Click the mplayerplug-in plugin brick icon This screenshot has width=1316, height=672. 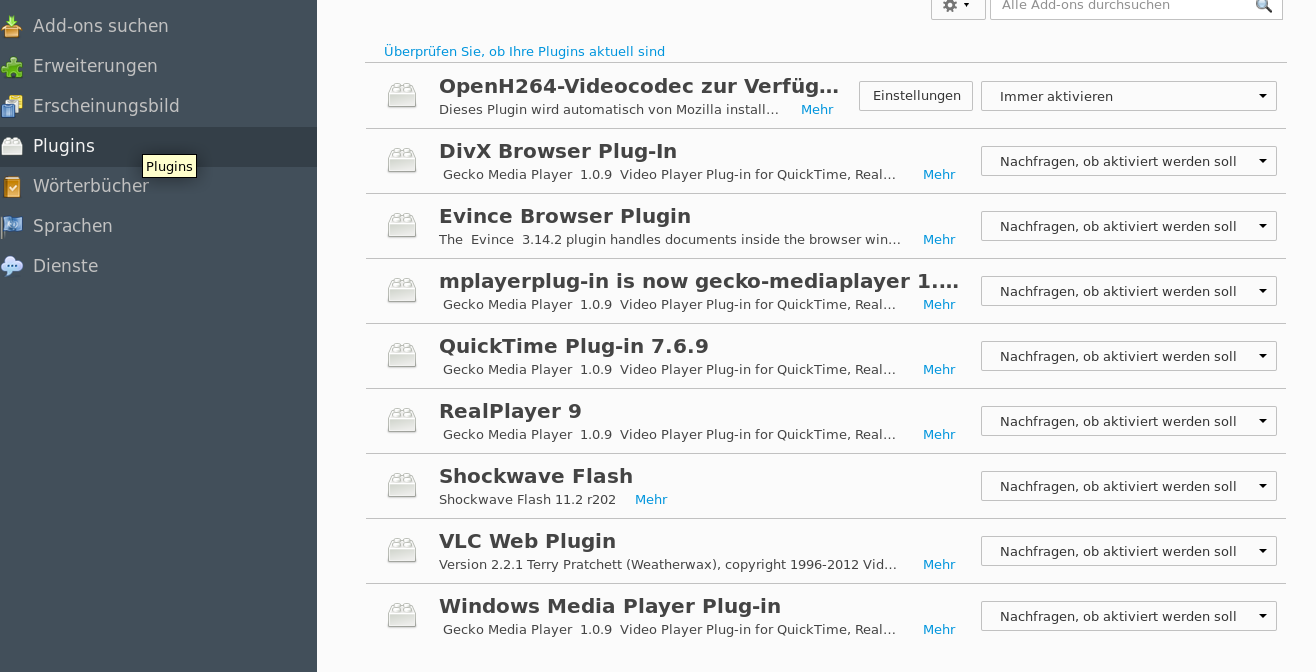[402, 291]
